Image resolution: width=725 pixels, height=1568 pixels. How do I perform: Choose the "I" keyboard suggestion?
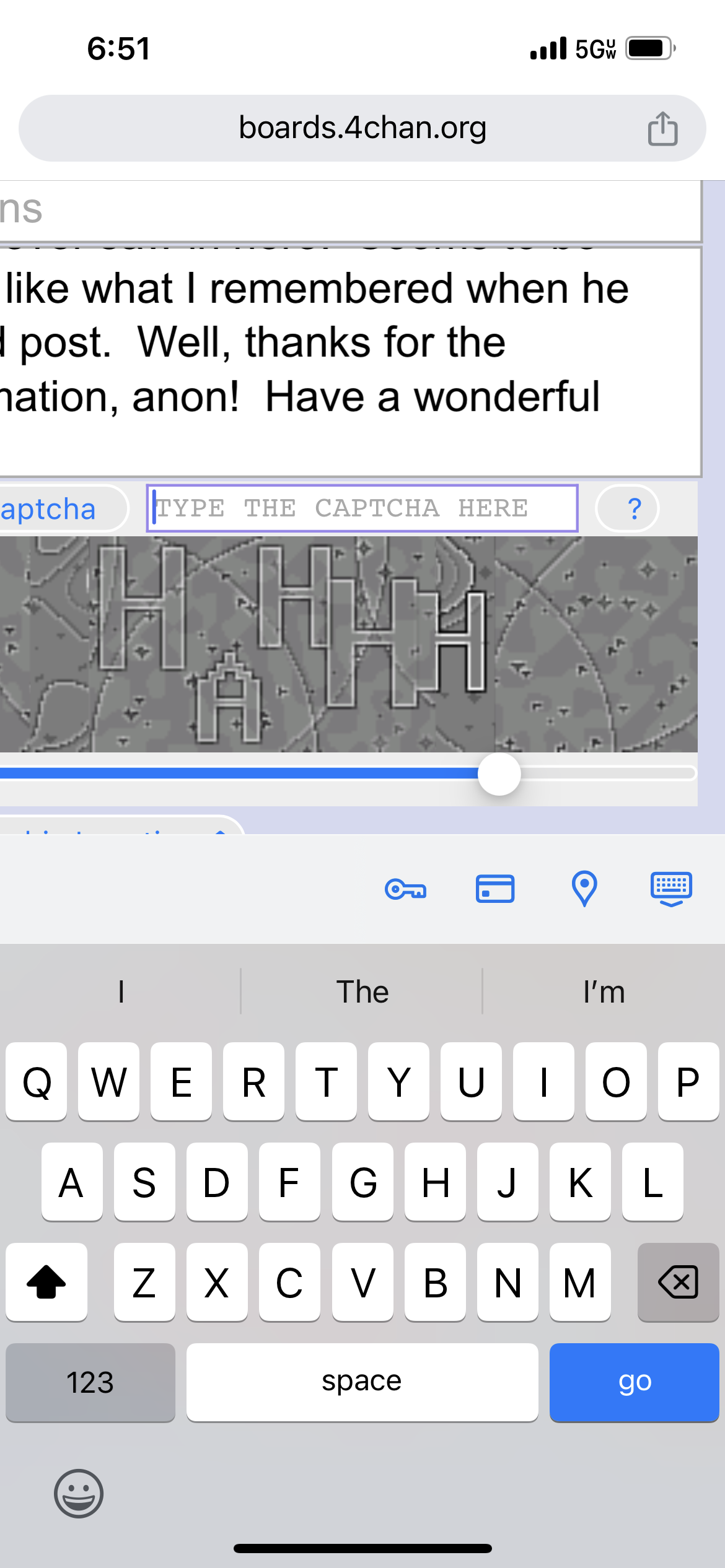tap(121, 991)
